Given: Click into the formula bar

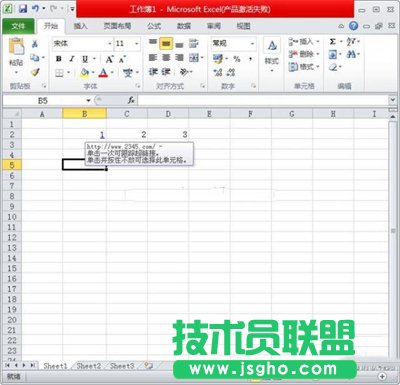Looking at the screenshot, I should tap(263, 100).
